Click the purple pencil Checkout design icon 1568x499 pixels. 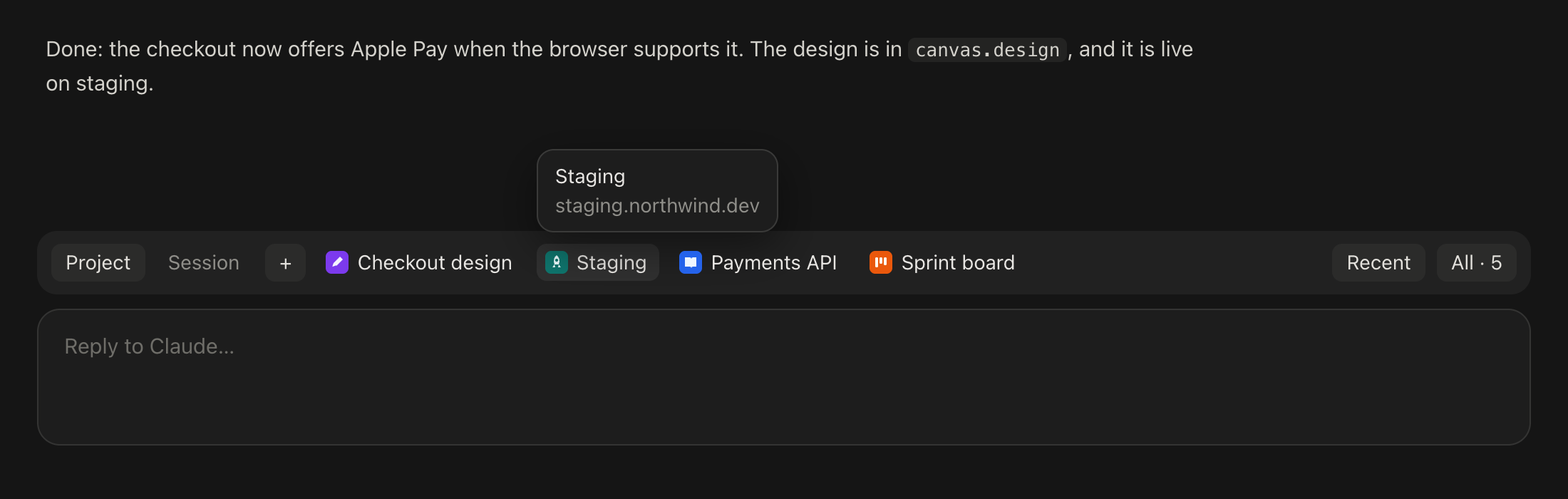coord(337,262)
